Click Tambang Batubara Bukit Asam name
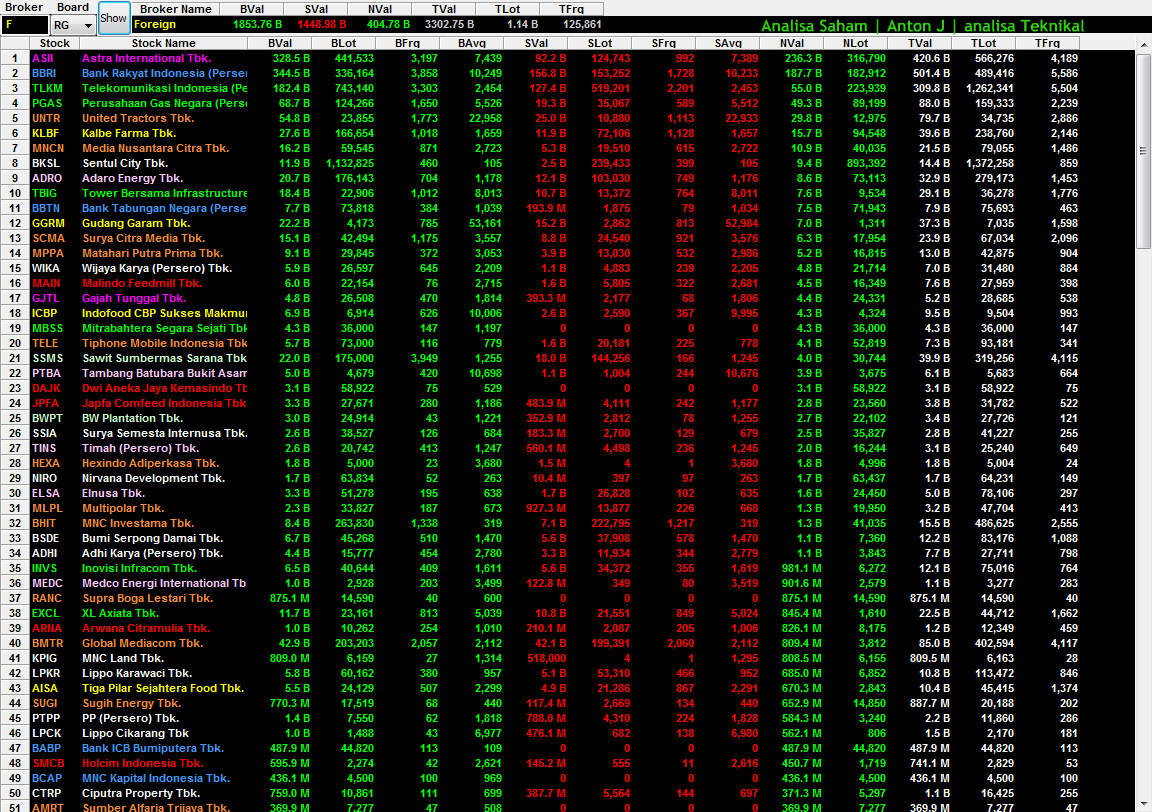Screen dimensions: 1152x812 (165, 373)
